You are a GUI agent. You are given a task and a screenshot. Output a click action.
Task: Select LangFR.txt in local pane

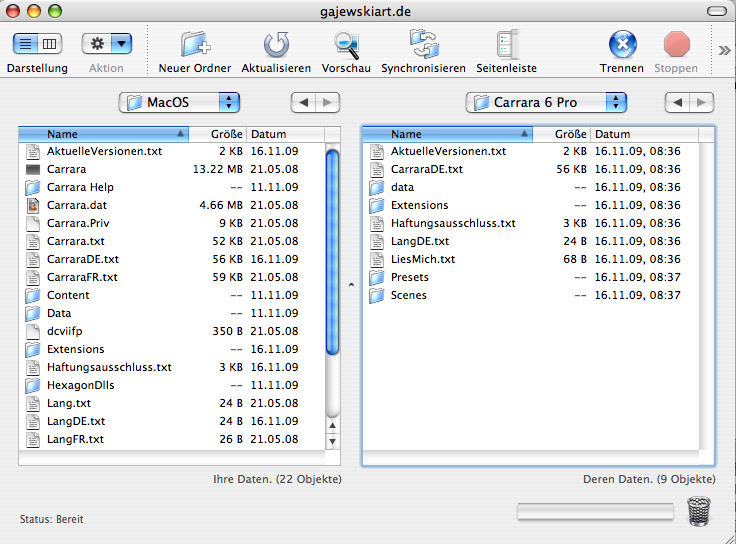[172, 439]
